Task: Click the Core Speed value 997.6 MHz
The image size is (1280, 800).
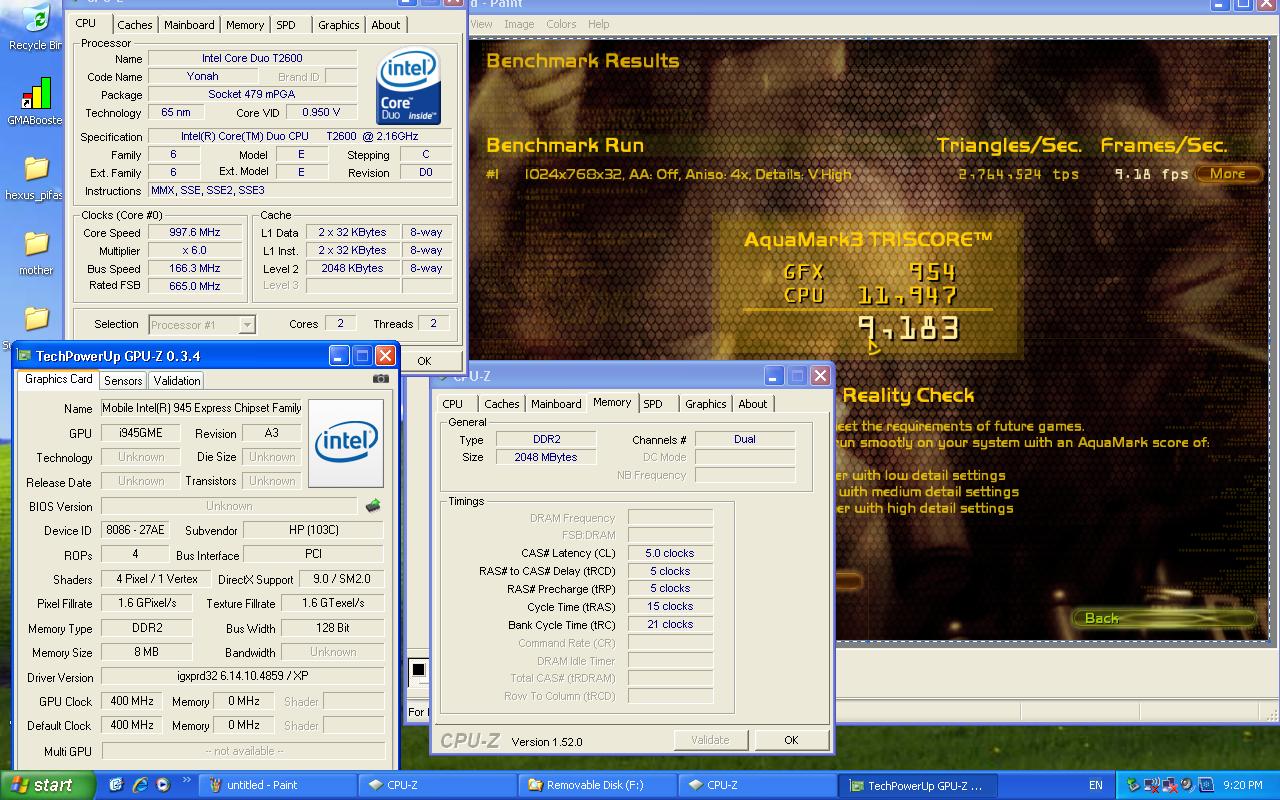Action: [x=194, y=232]
